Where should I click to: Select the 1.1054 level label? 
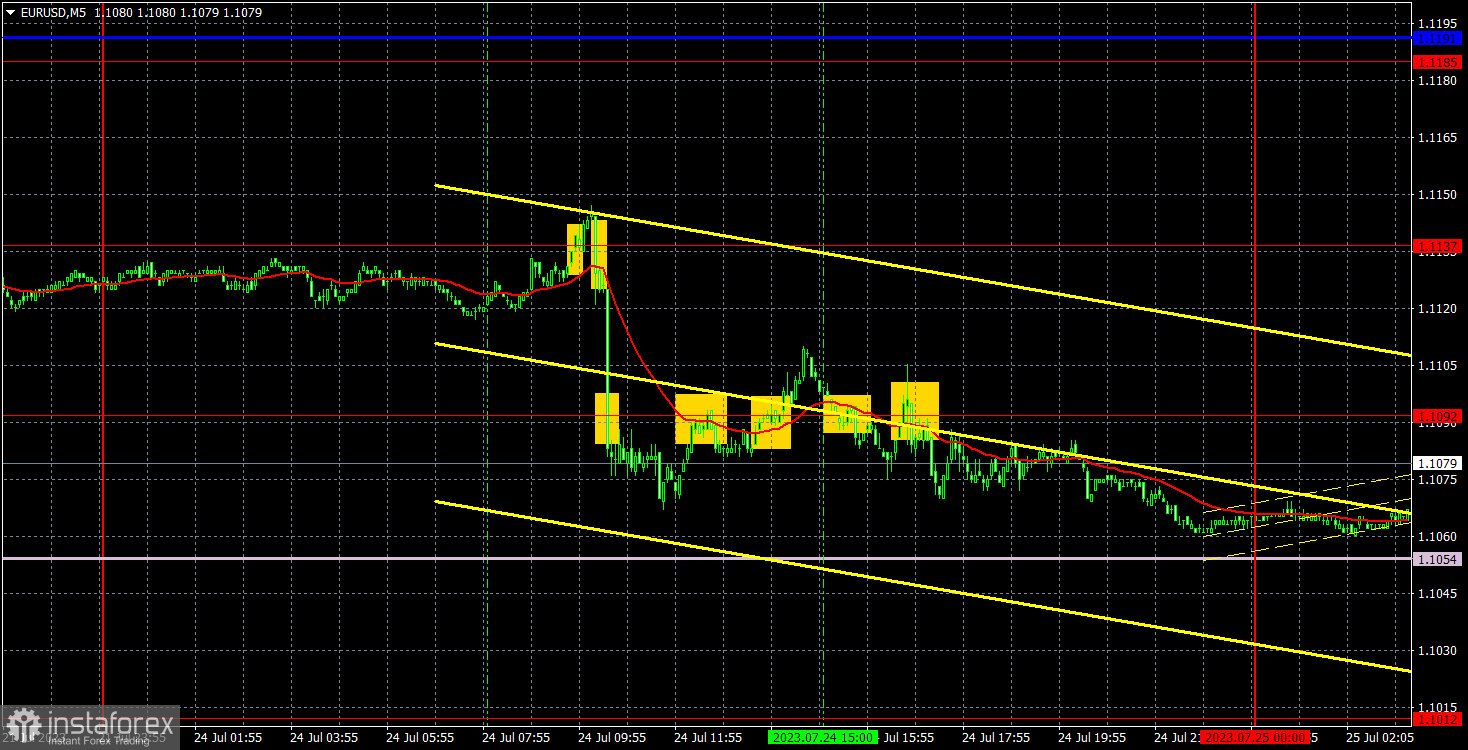click(x=1438, y=558)
